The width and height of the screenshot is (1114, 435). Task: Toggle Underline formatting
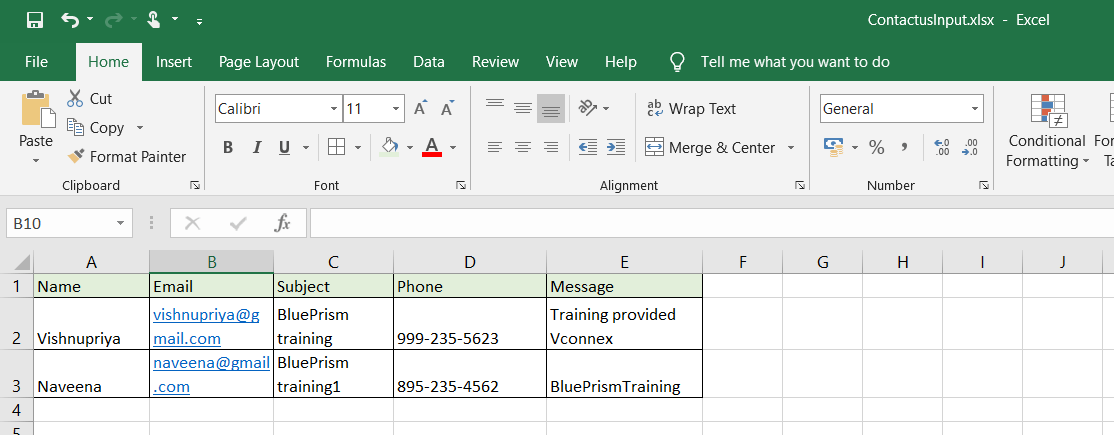pyautogui.click(x=285, y=148)
